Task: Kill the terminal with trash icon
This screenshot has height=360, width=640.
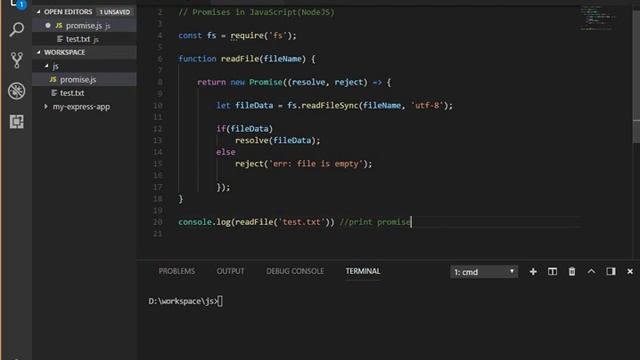Action: point(572,272)
